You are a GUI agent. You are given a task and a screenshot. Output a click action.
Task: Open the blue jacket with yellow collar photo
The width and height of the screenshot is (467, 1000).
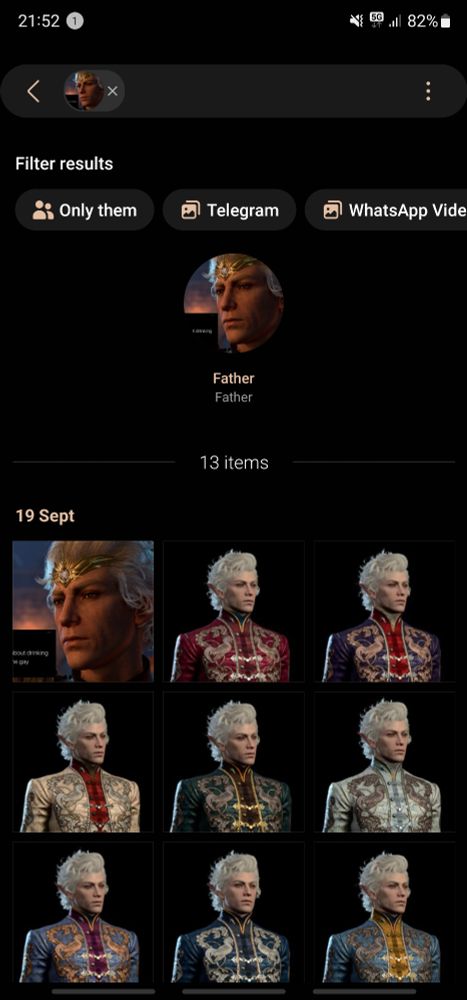pos(384,913)
